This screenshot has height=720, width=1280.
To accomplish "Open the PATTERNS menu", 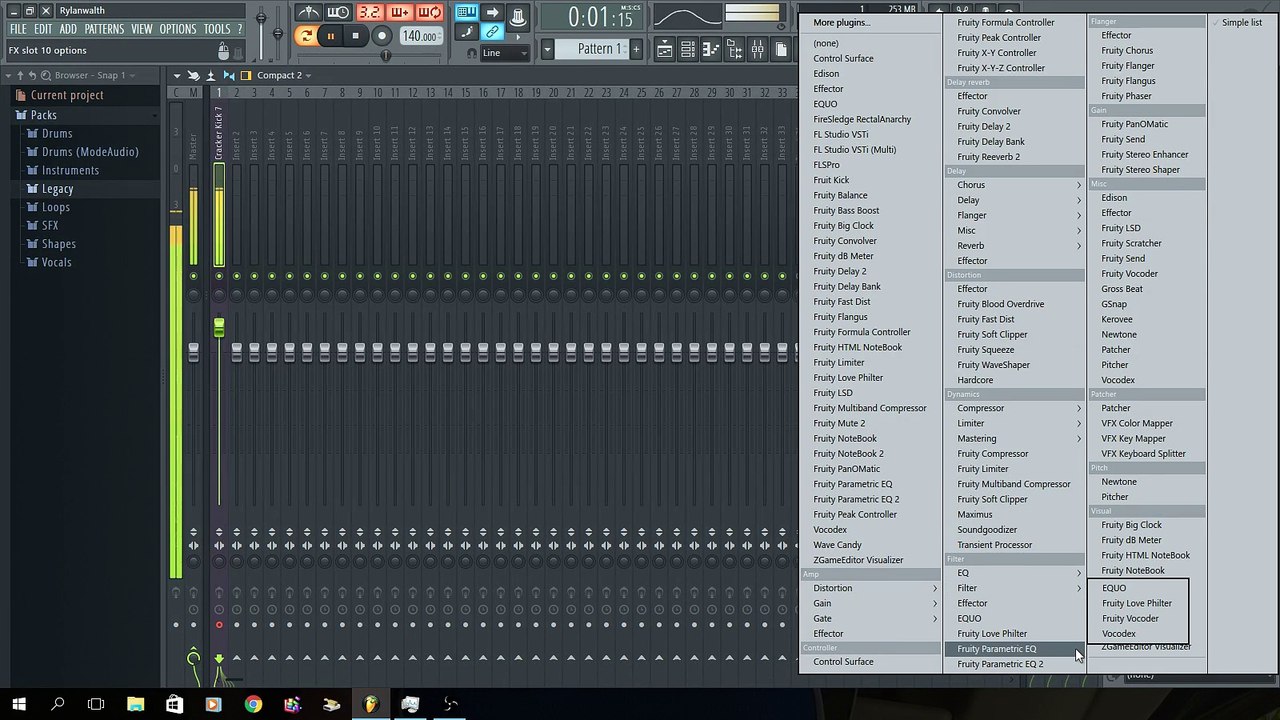I will [x=104, y=29].
